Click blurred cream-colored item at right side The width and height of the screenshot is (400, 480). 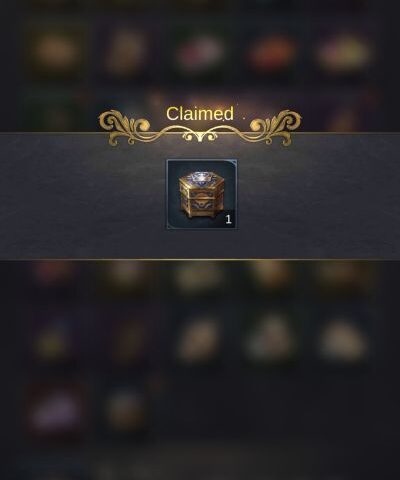click(343, 340)
